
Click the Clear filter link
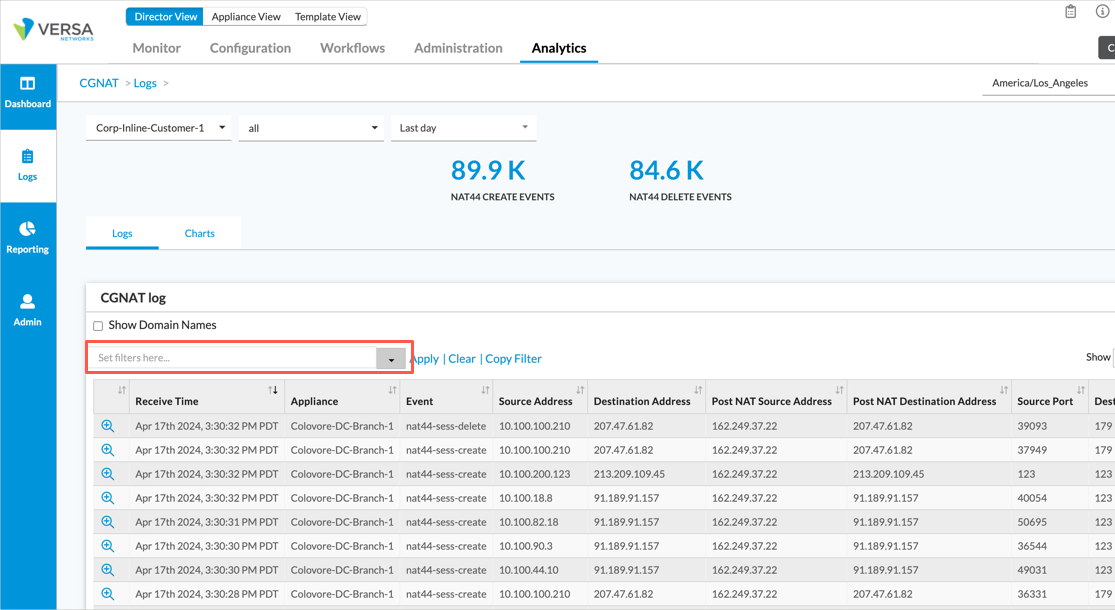462,359
